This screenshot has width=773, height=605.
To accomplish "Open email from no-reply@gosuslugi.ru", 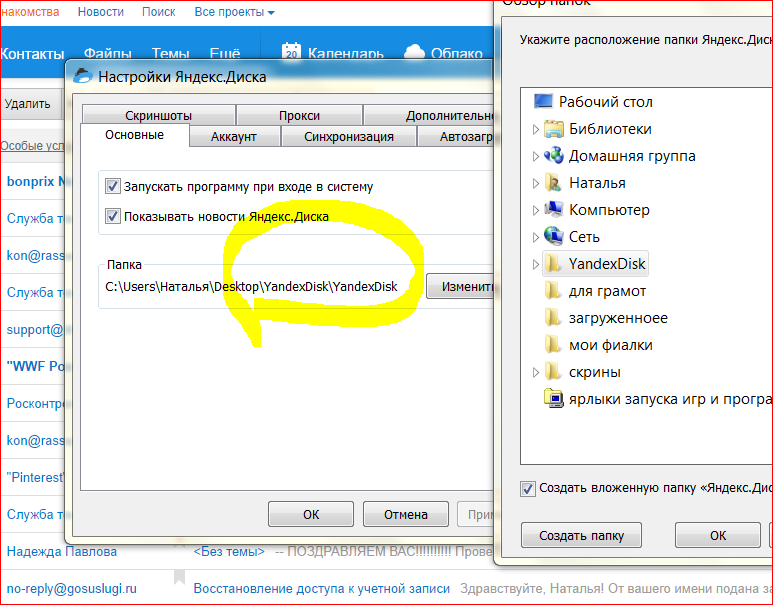I will [x=71, y=588].
